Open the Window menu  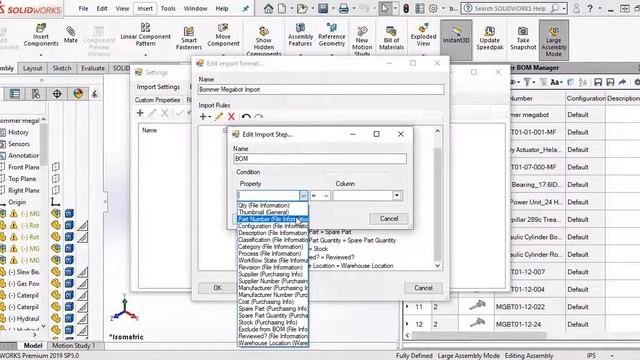(x=196, y=8)
